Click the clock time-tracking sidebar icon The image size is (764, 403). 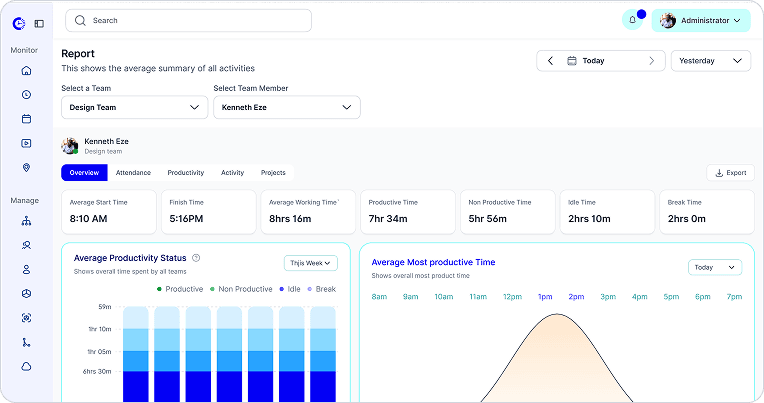pyautogui.click(x=26, y=95)
